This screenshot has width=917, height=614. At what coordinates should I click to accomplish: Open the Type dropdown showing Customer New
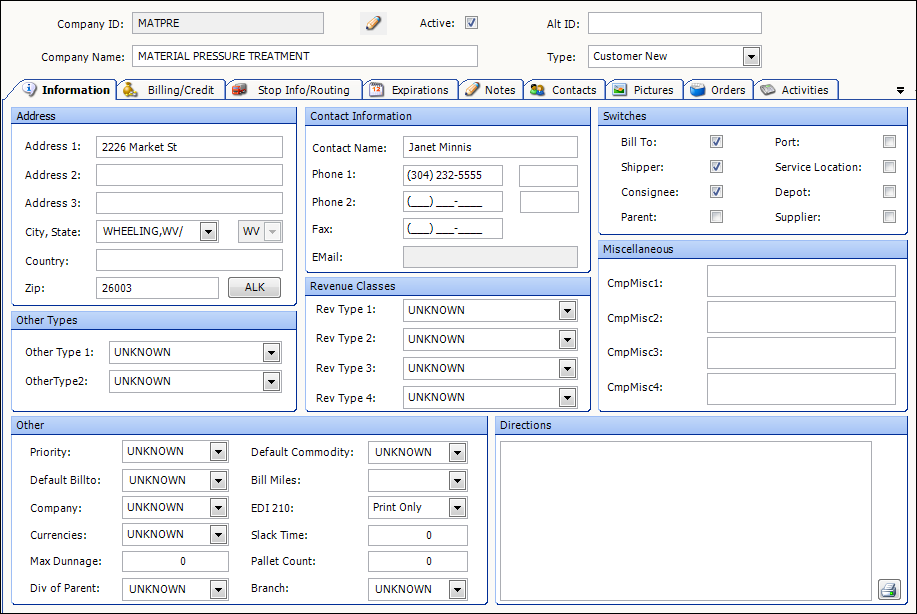751,57
